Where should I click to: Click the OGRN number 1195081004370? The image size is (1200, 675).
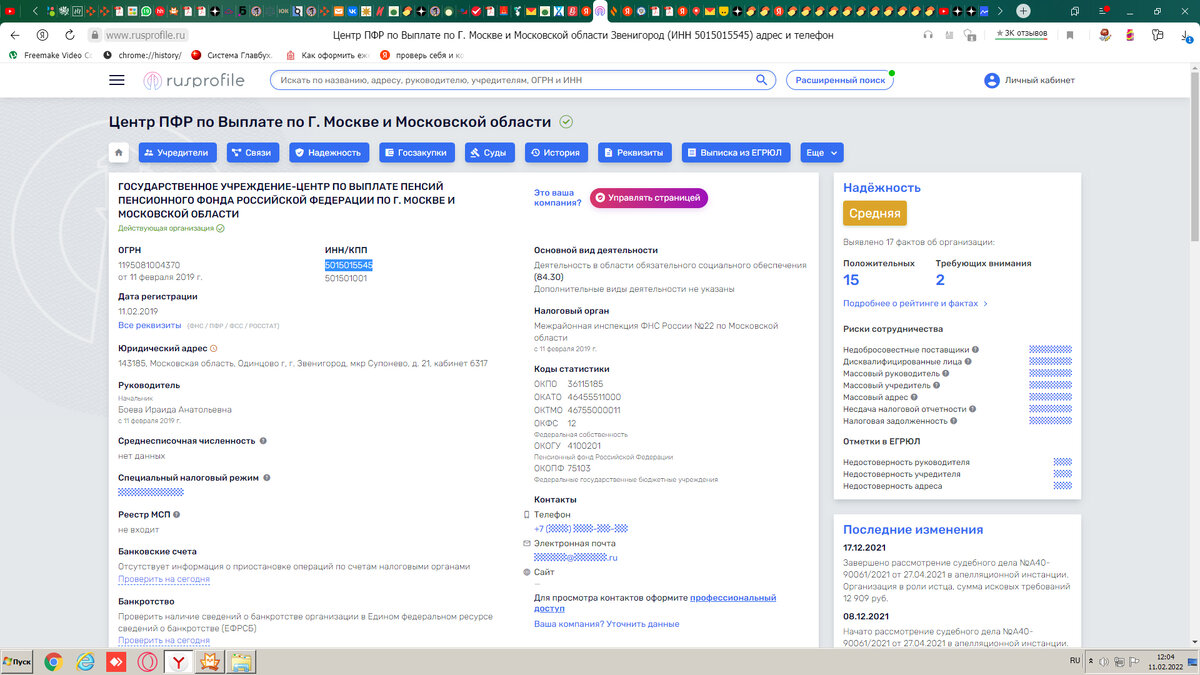149,265
